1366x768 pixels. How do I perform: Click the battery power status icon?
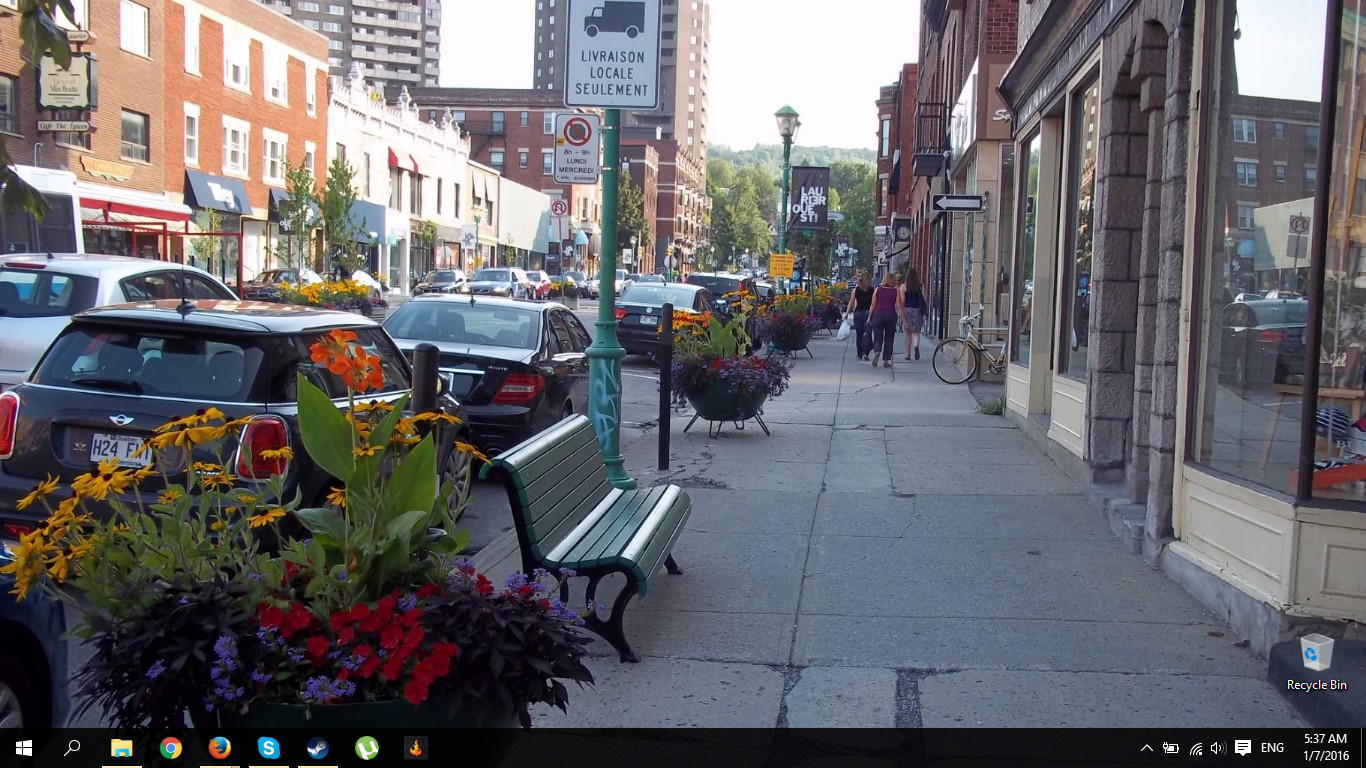(1170, 748)
